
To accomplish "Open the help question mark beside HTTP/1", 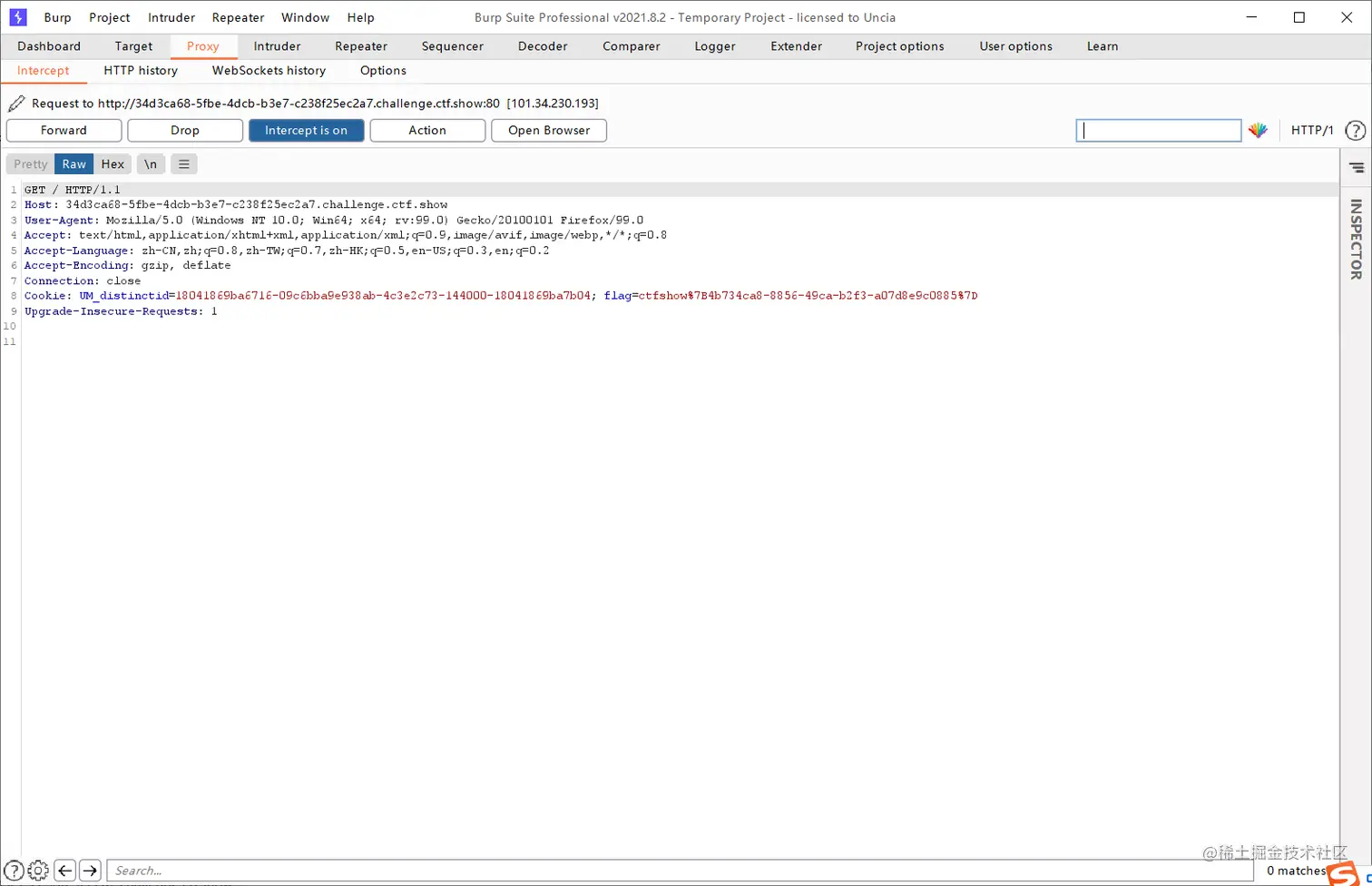I will pyautogui.click(x=1355, y=131).
